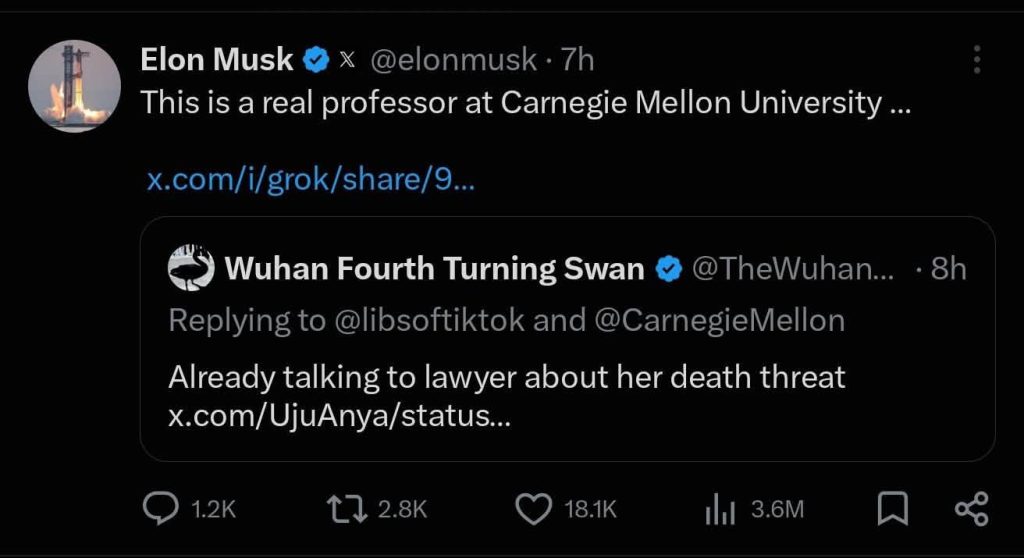Open Elon Musk's rocket profile picture
1024x558 pixels.
[x=74, y=86]
